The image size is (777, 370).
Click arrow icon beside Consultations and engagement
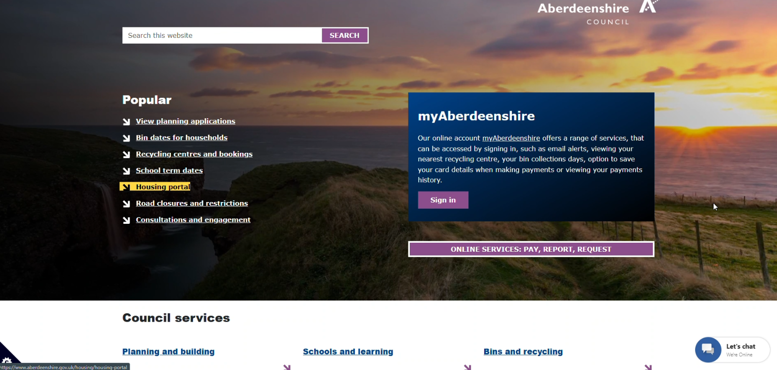(126, 220)
